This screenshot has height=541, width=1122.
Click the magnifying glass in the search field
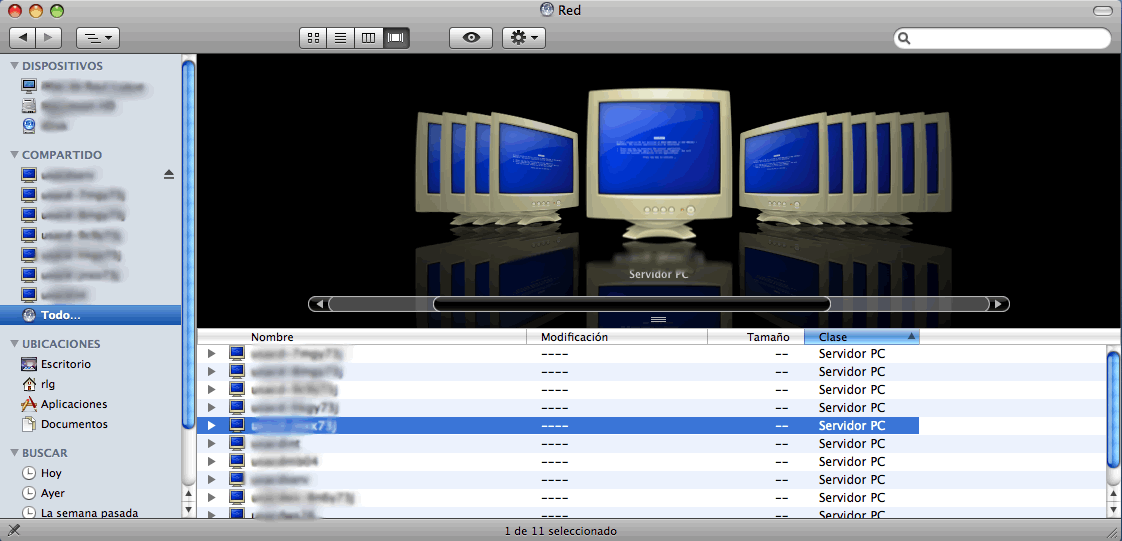904,38
